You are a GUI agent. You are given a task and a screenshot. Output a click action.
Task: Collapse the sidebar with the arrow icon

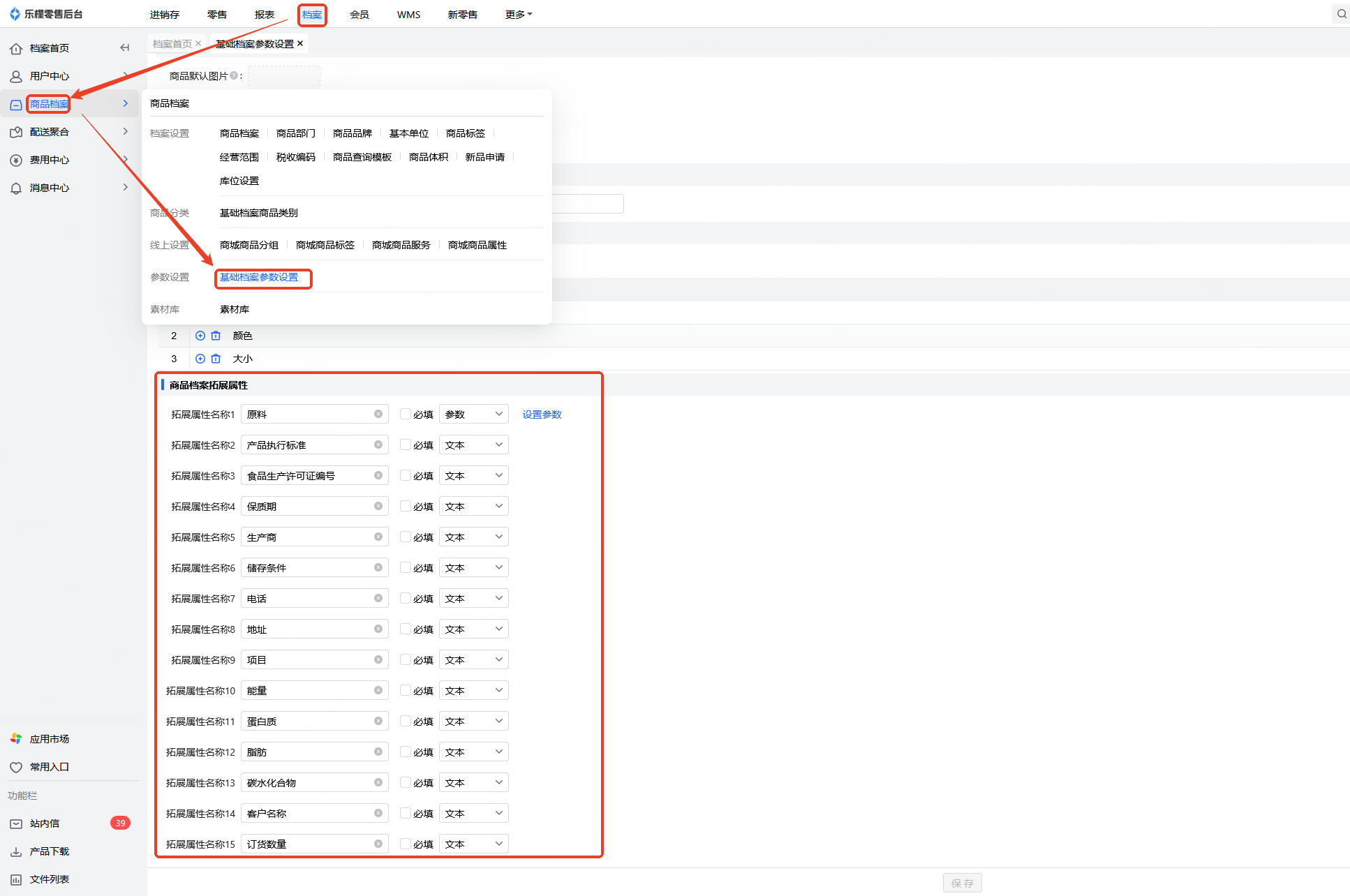coord(125,47)
